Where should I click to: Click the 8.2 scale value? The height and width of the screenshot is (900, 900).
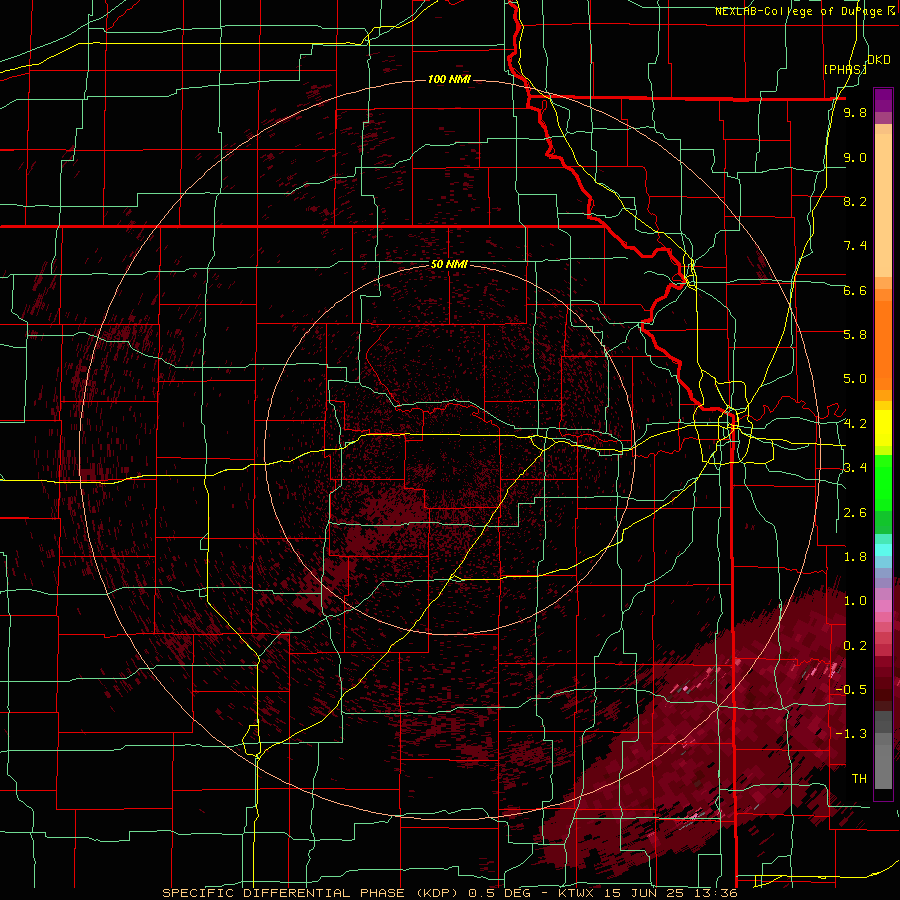[855, 201]
